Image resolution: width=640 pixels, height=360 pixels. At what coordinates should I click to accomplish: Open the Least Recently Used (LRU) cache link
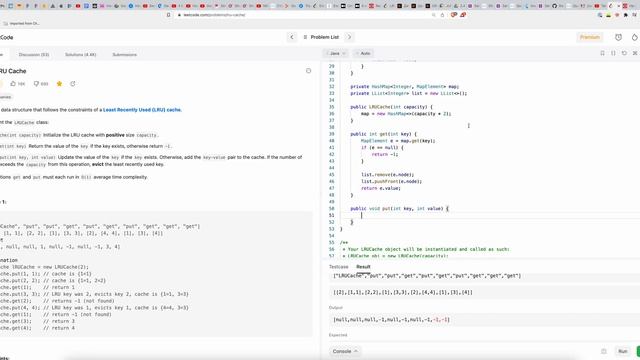coord(142,110)
